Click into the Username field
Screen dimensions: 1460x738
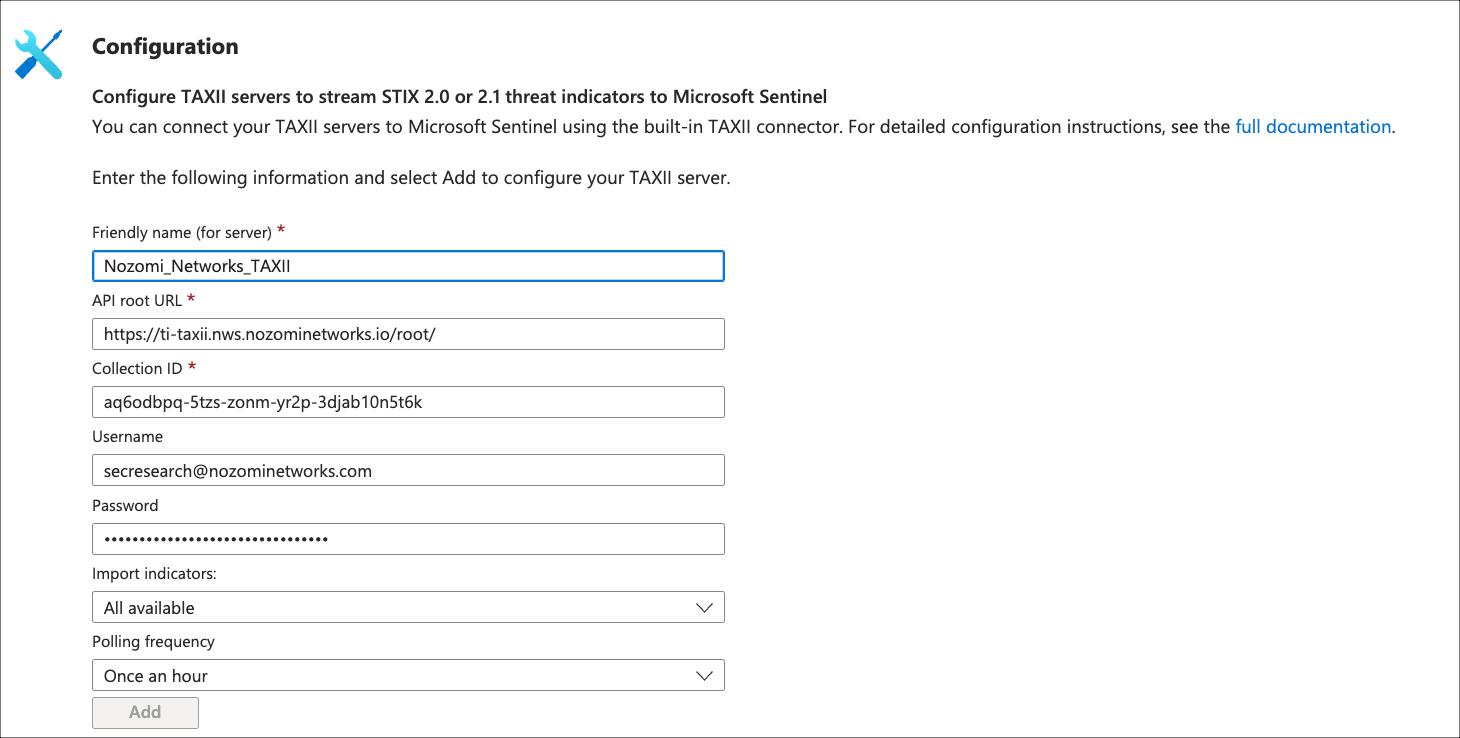tap(408, 470)
